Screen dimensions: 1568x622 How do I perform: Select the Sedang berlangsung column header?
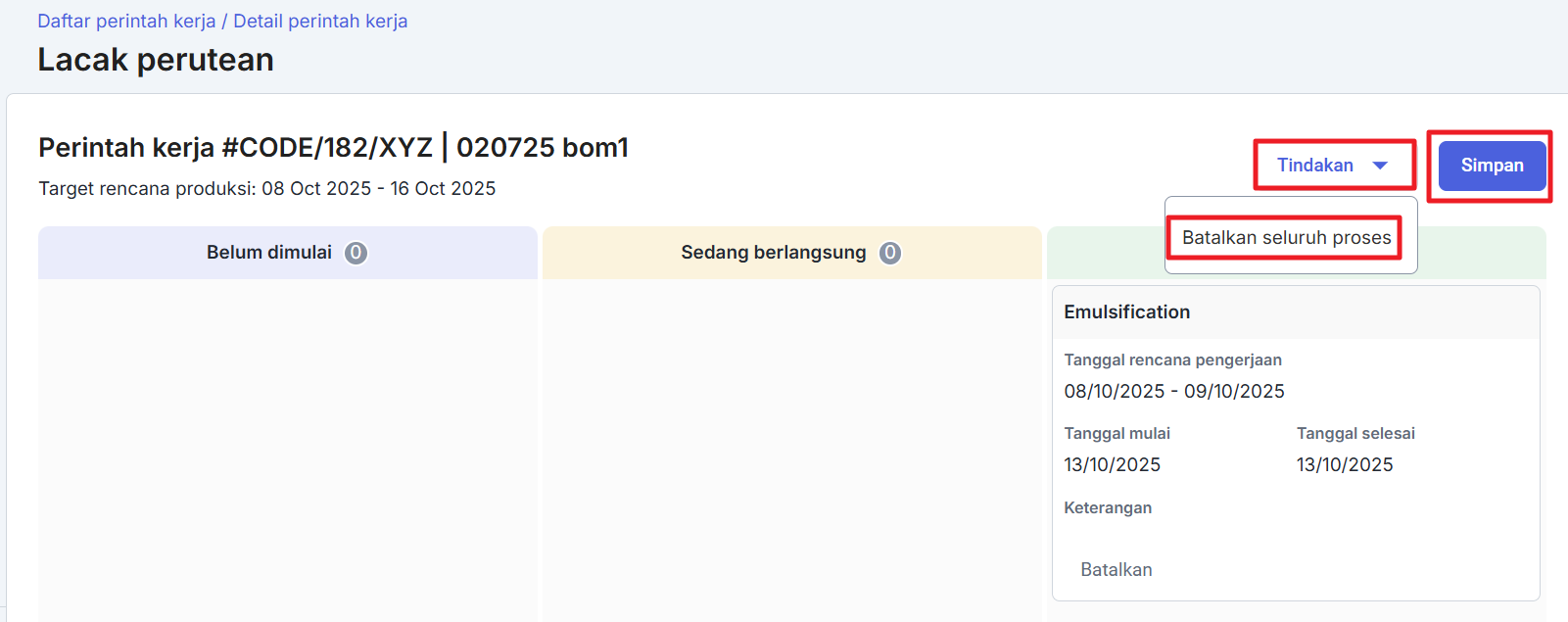[773, 253]
